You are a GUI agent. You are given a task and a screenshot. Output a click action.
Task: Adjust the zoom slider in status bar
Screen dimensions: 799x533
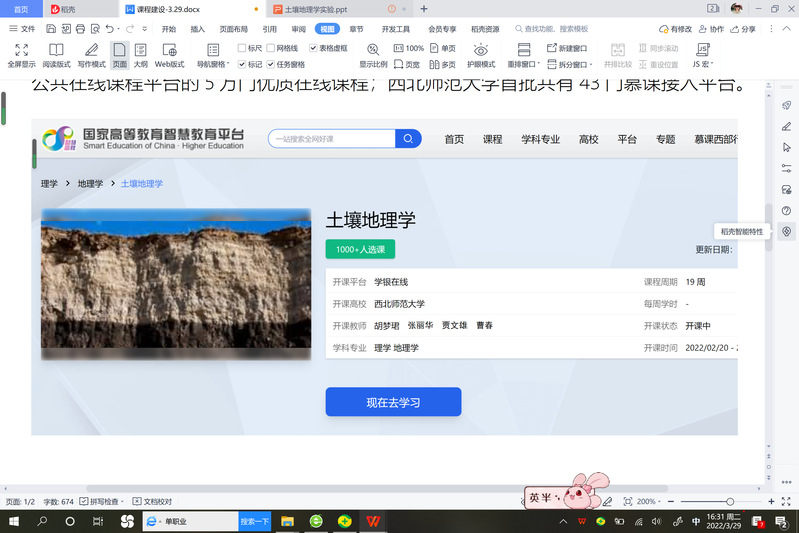[730, 501]
